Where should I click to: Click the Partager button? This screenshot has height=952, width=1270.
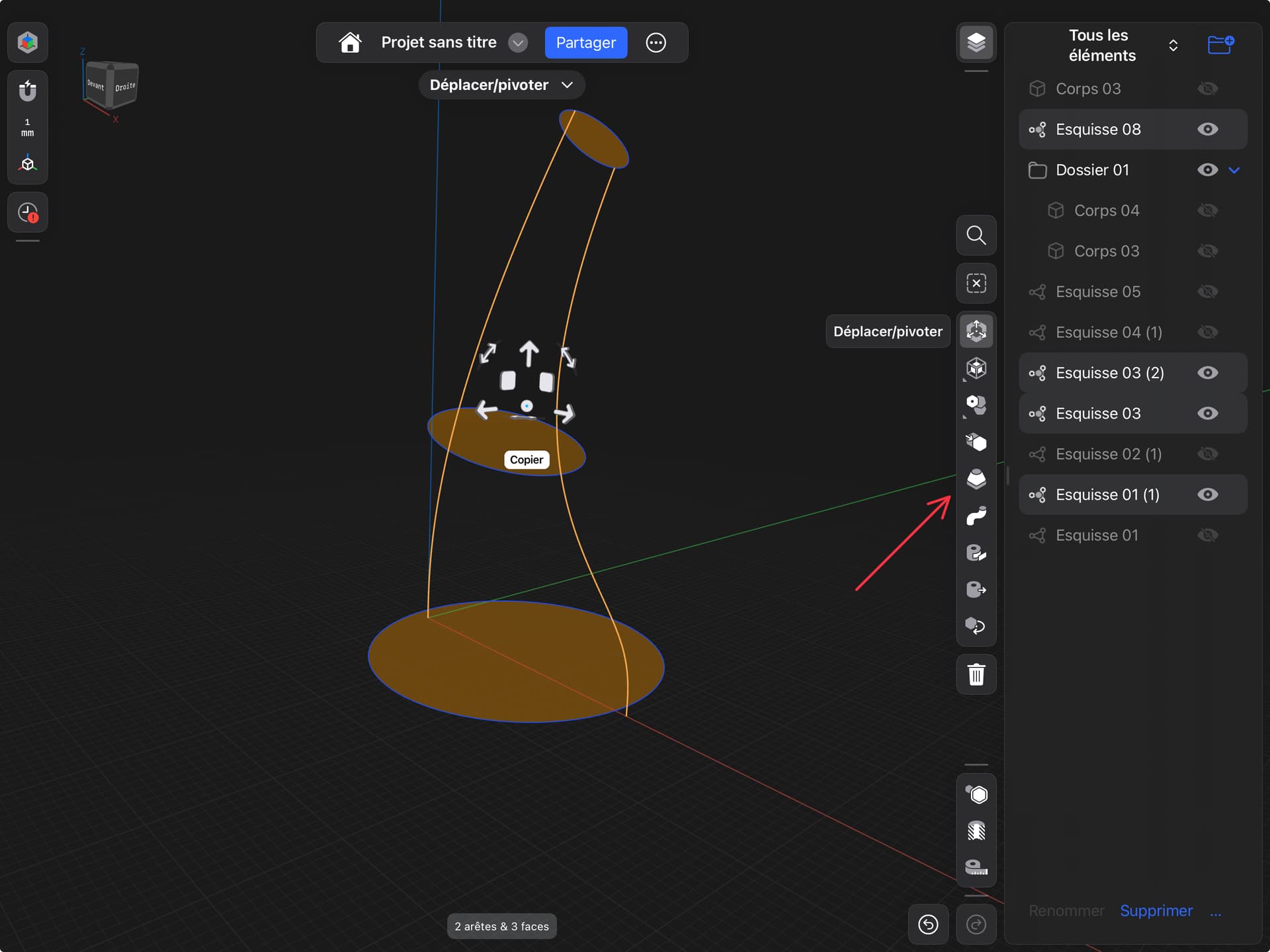click(x=585, y=43)
